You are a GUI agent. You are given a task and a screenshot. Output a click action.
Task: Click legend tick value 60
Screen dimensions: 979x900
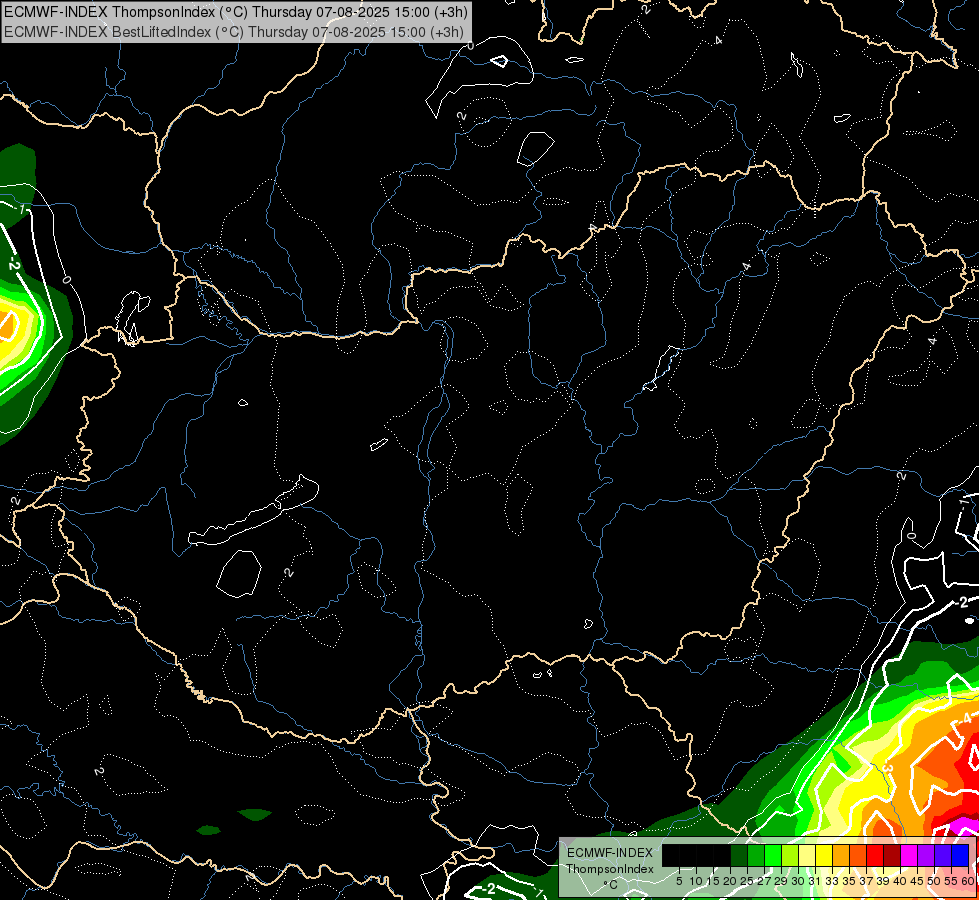pos(968,881)
